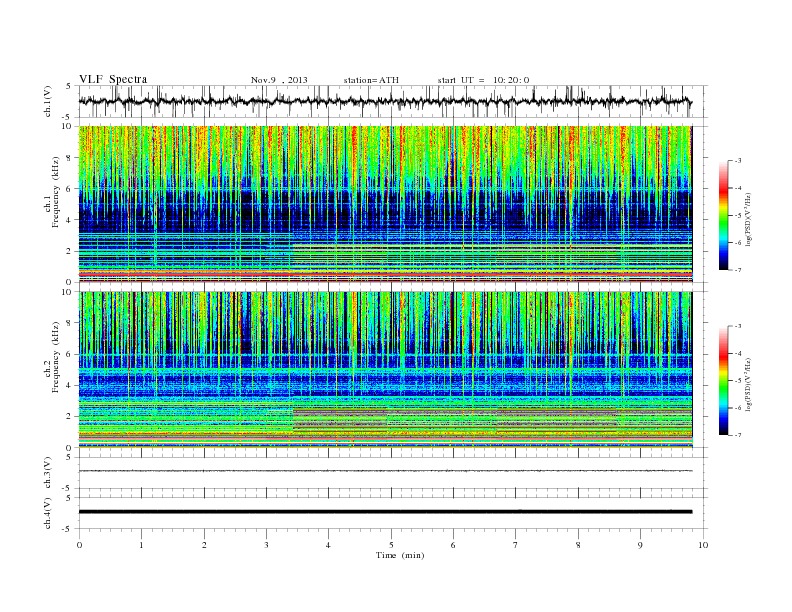Click the time axis tick label '8'
This screenshot has height=612, width=792.
tap(578, 545)
